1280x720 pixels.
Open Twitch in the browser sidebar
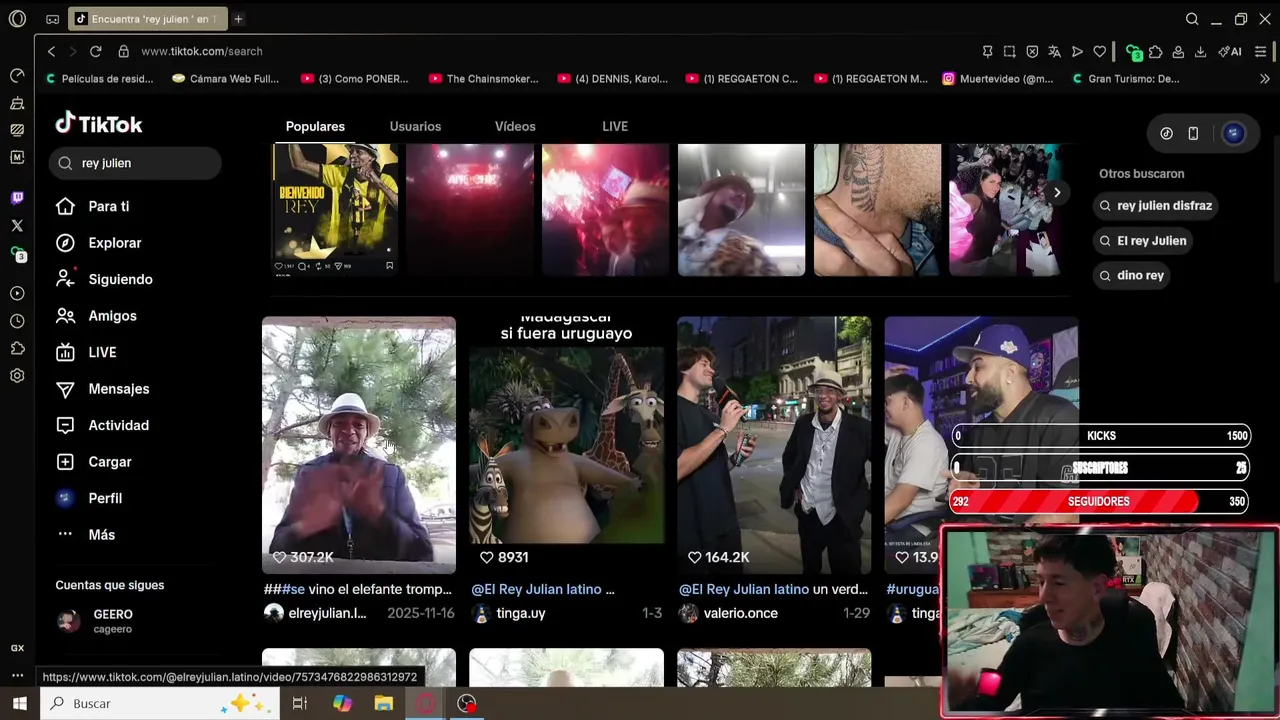coord(17,198)
